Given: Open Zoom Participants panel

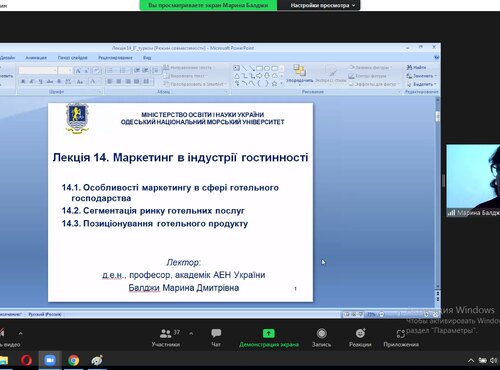Looking at the screenshot, I should [166, 338].
